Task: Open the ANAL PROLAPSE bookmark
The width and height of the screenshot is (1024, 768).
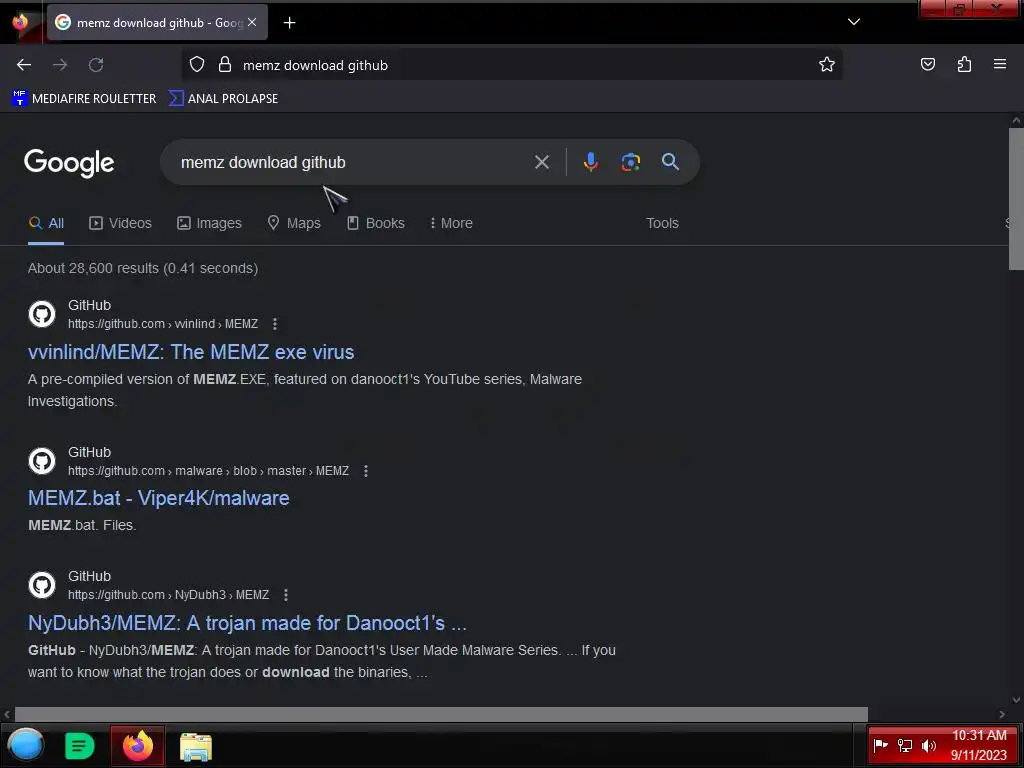Action: [223, 99]
